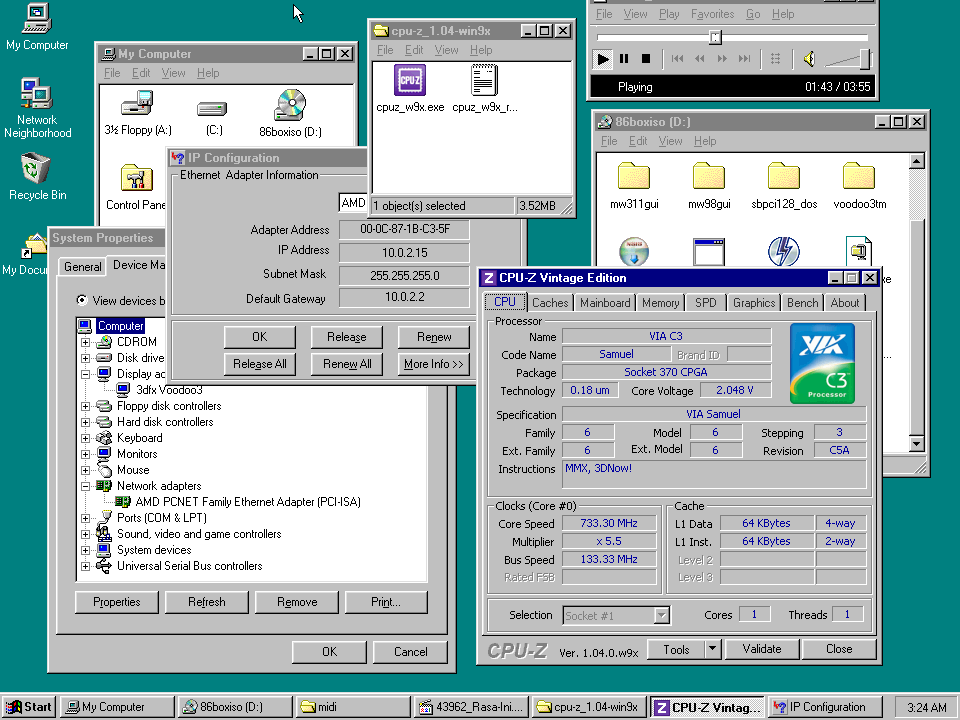
Task: Click the Renew All button
Action: click(347, 364)
